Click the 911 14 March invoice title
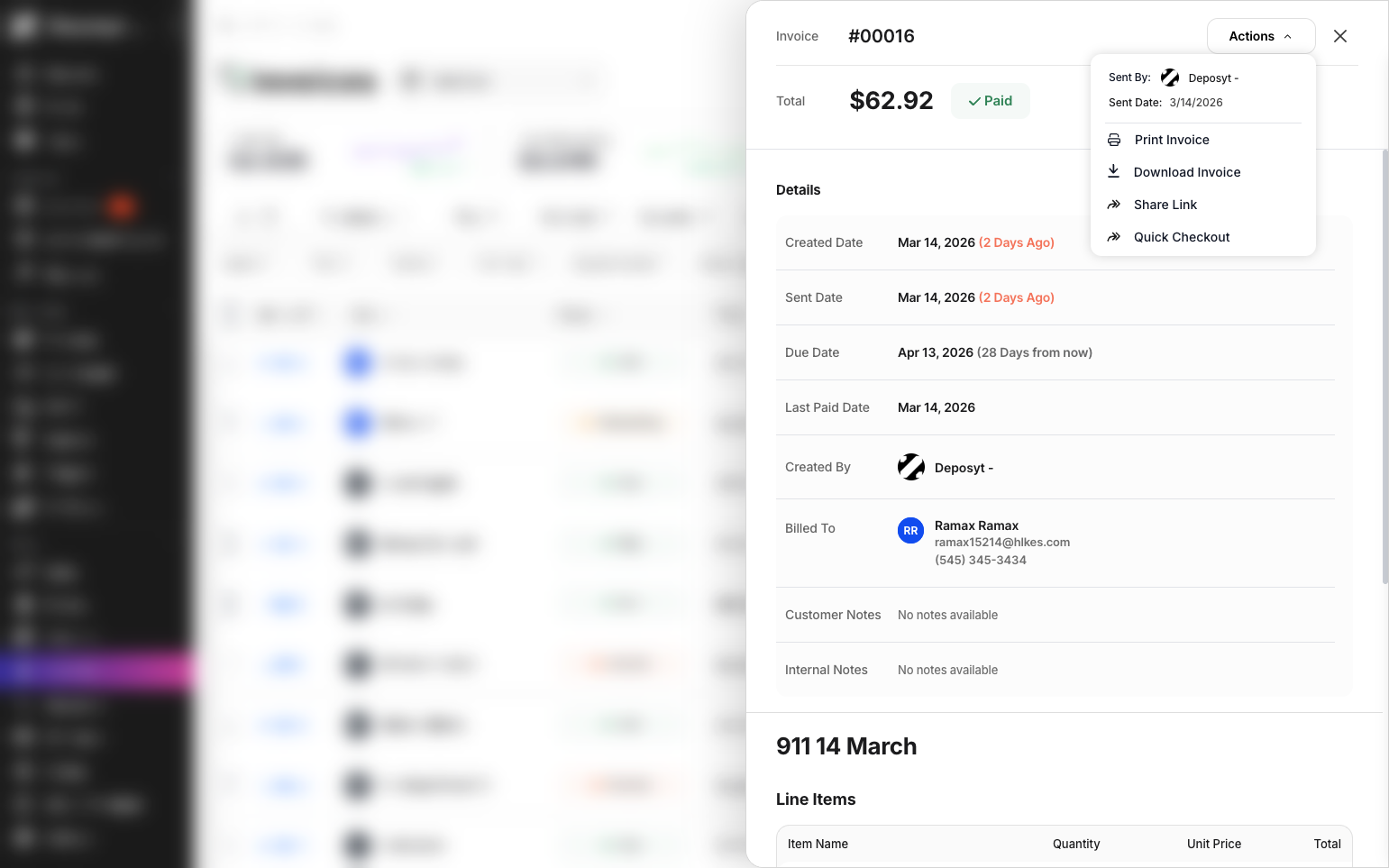1389x868 pixels. point(846,746)
